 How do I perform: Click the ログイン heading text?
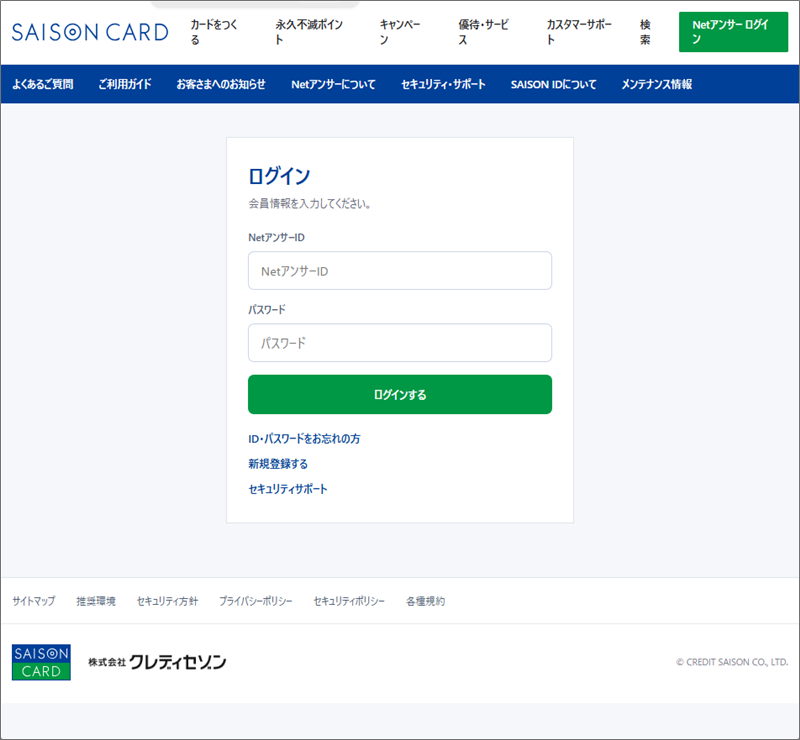point(279,176)
